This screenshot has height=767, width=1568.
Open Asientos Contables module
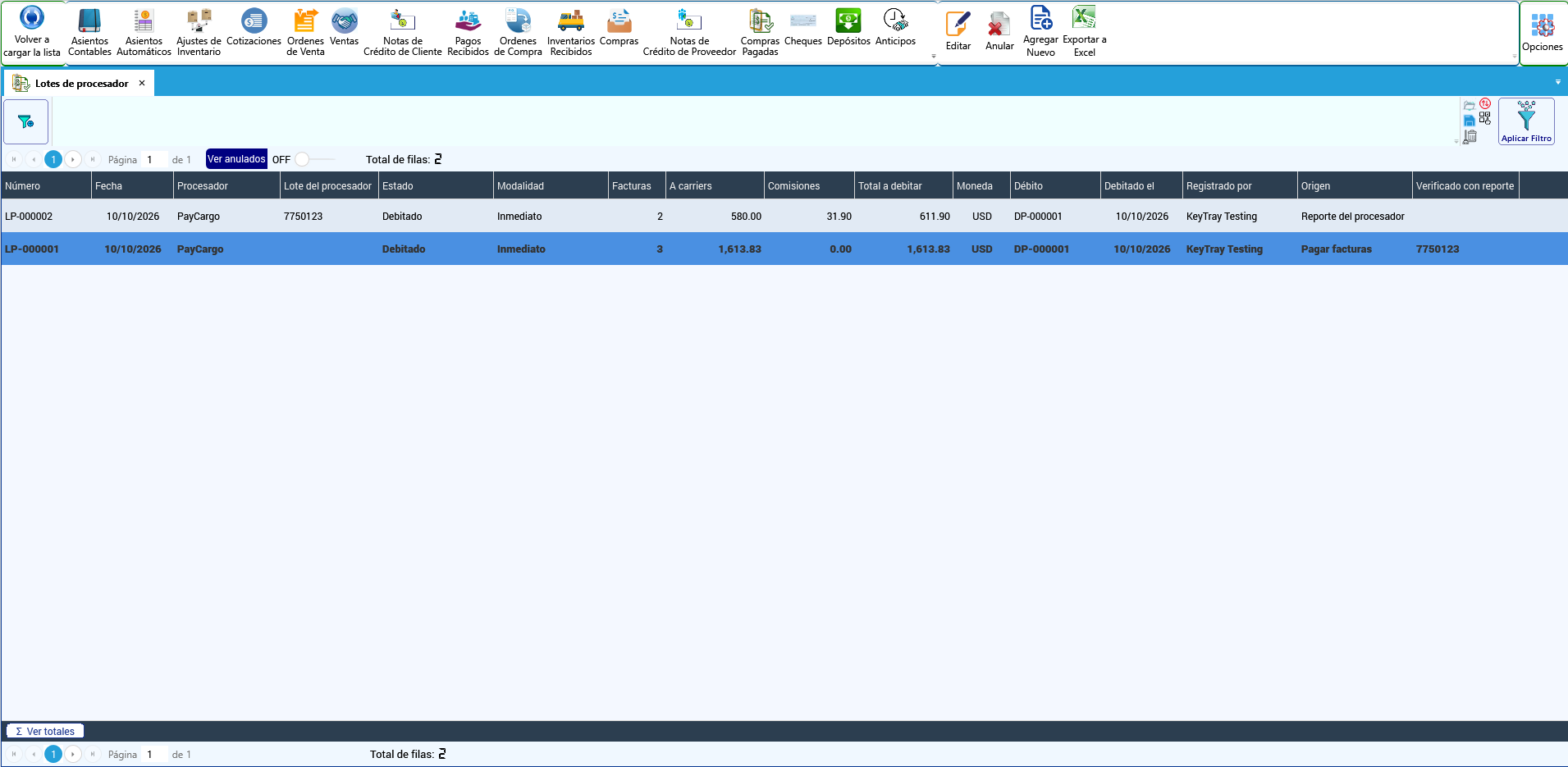[x=89, y=33]
